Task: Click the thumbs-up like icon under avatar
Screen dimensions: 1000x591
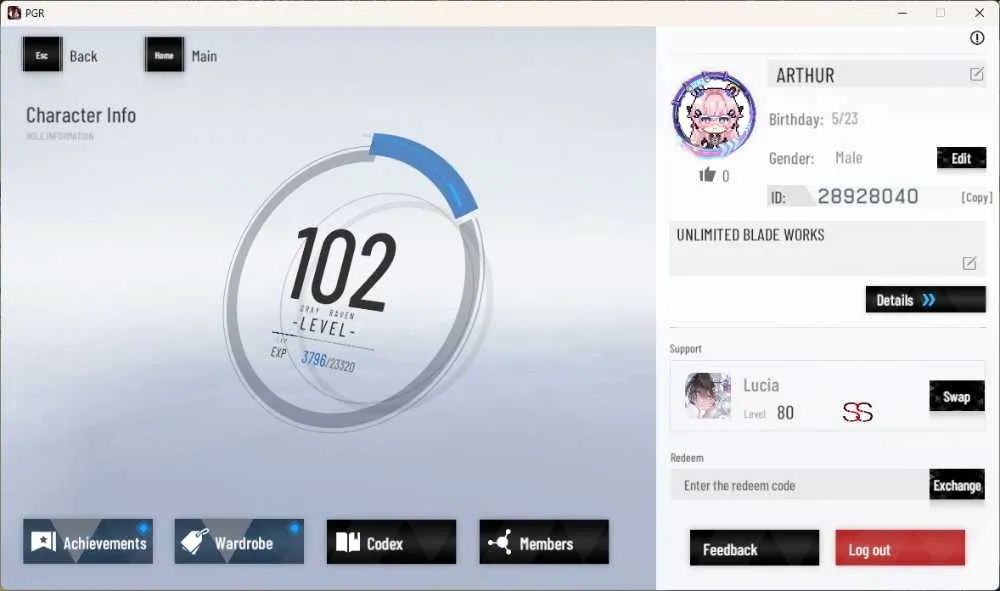Action: coord(707,175)
